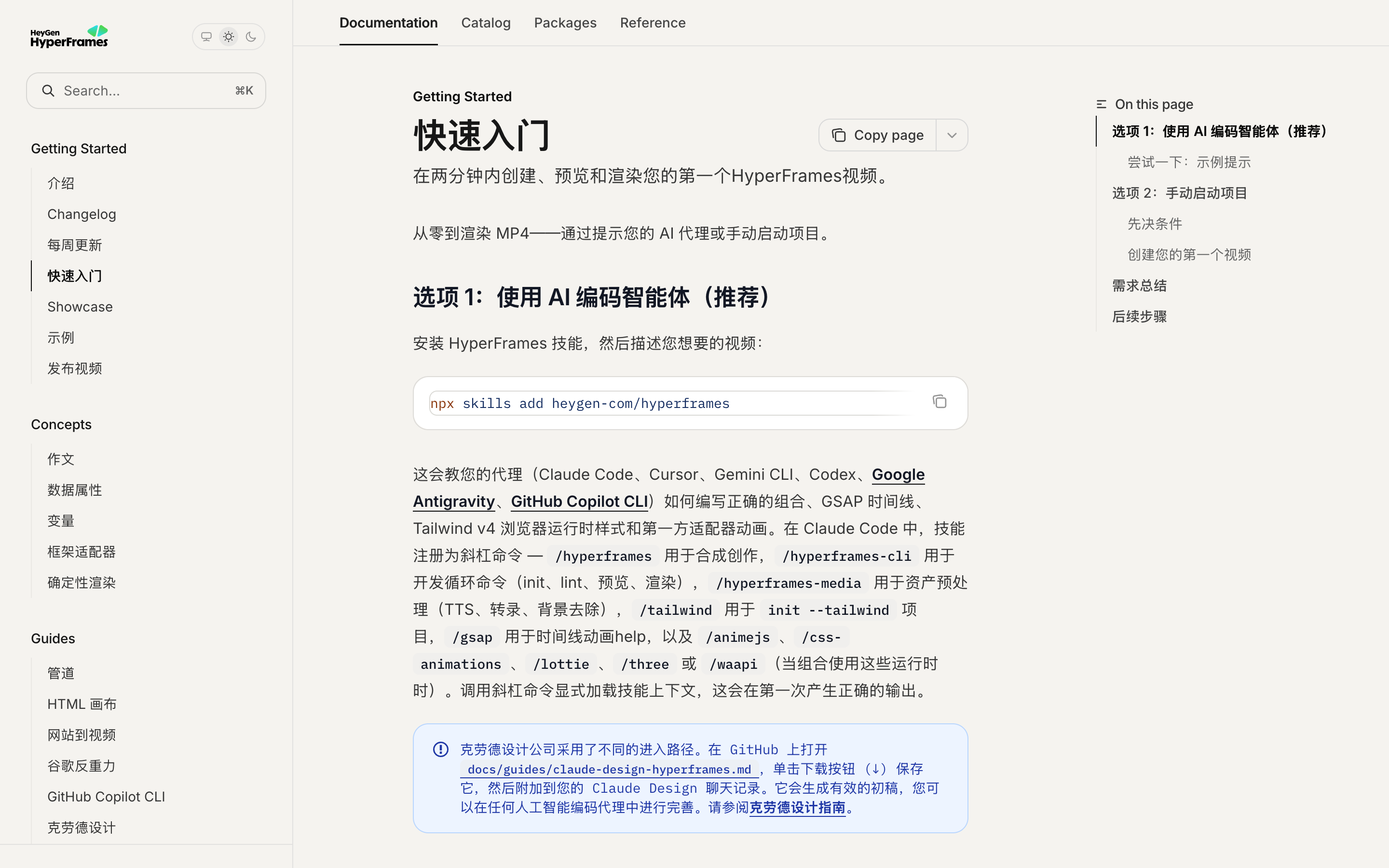The height and width of the screenshot is (868, 1389).
Task: Jump to 尝试一下：示例提示 section
Action: coord(1189,163)
